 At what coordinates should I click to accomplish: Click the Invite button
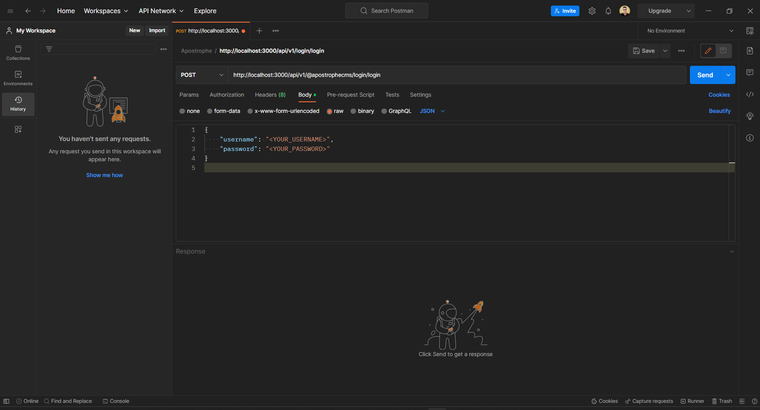click(565, 11)
